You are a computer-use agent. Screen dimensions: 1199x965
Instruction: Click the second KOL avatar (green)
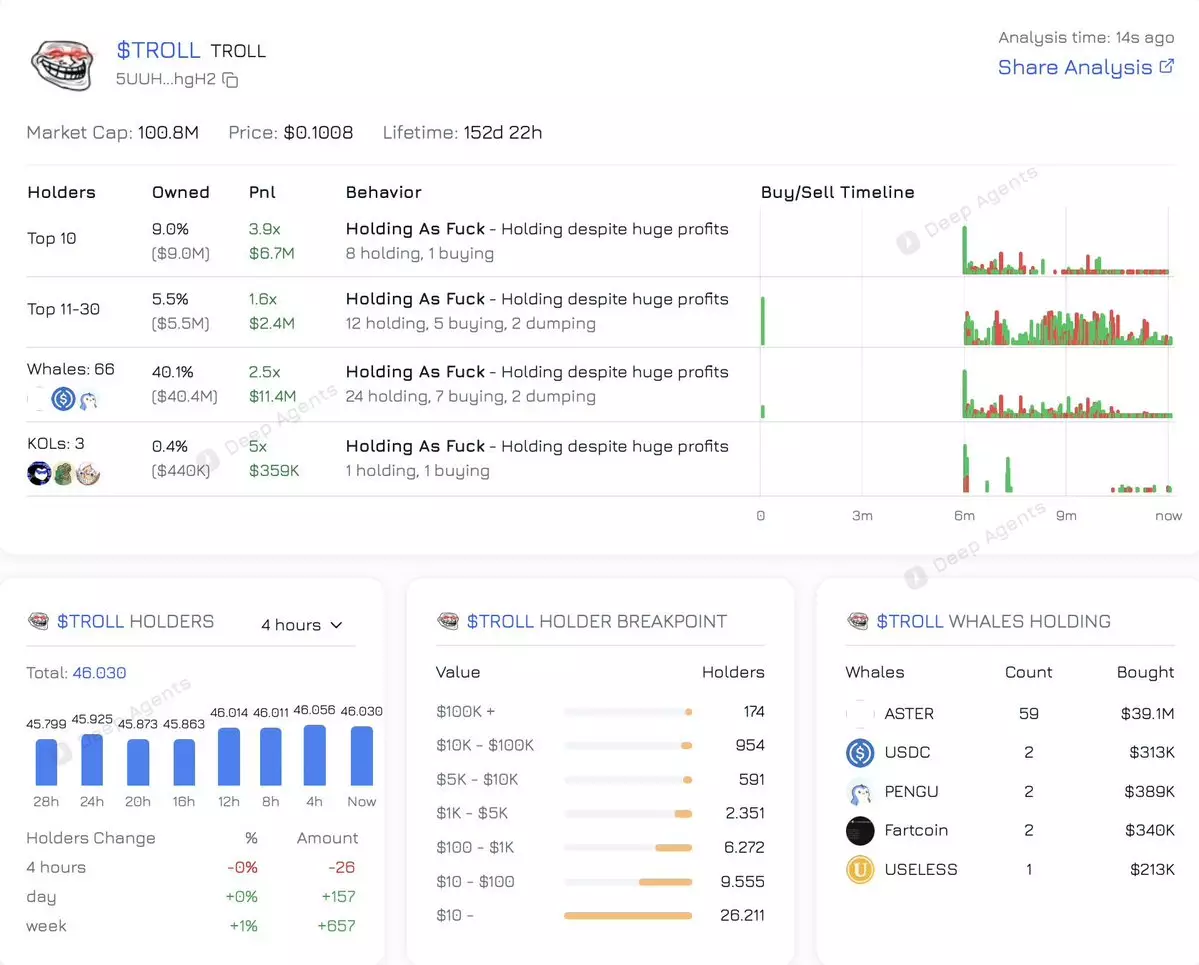(63, 473)
